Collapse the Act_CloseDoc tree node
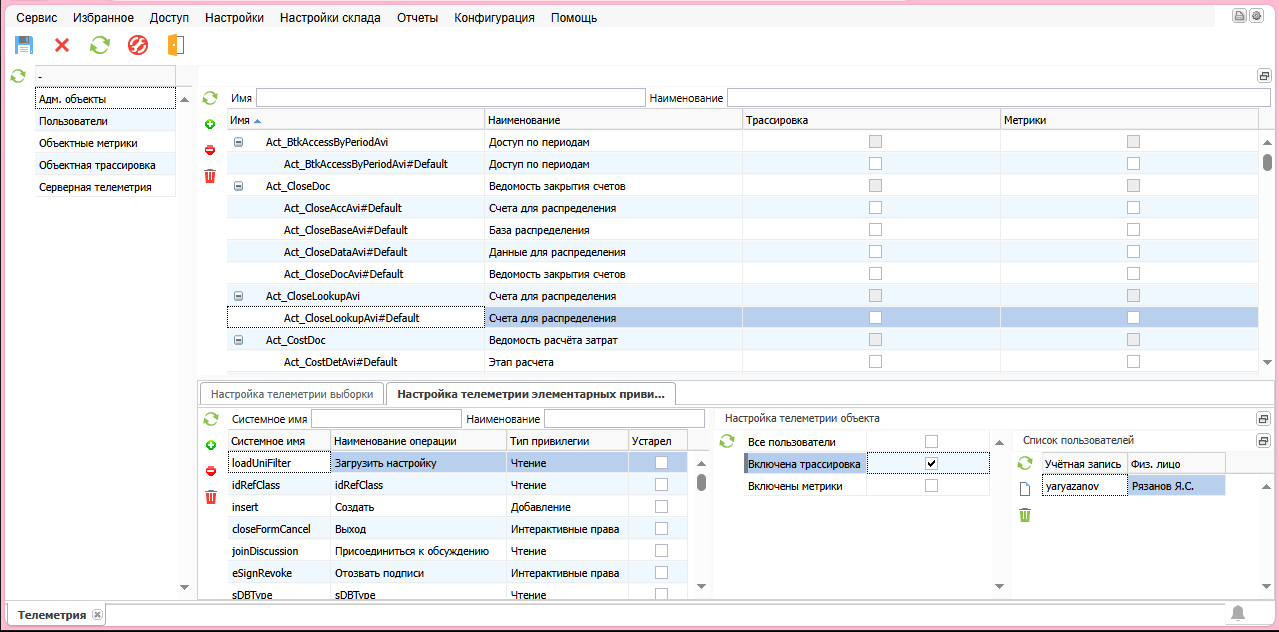Image resolution: width=1279 pixels, height=632 pixels. (x=239, y=186)
